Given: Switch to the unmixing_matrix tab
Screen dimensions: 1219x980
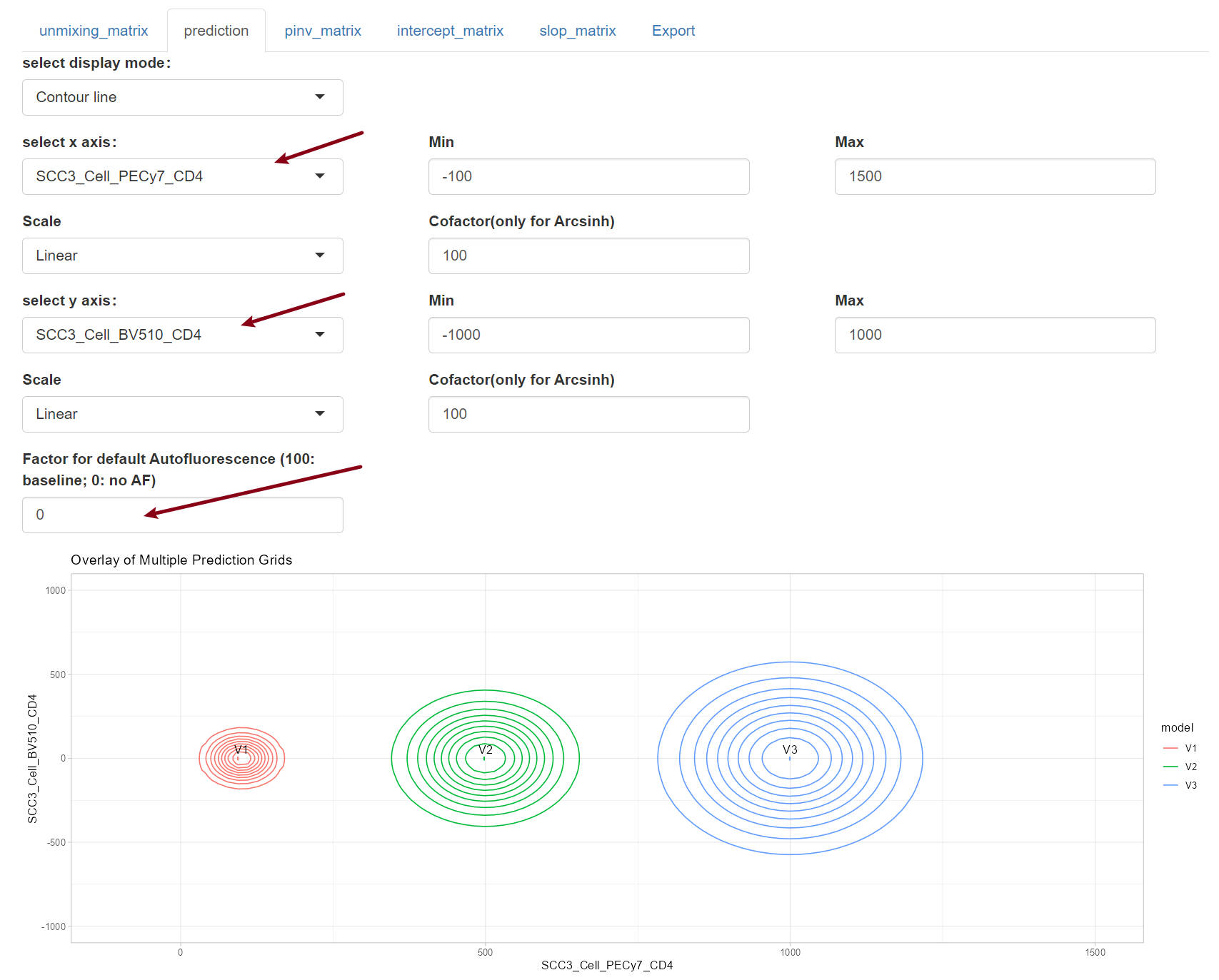Looking at the screenshot, I should [94, 31].
